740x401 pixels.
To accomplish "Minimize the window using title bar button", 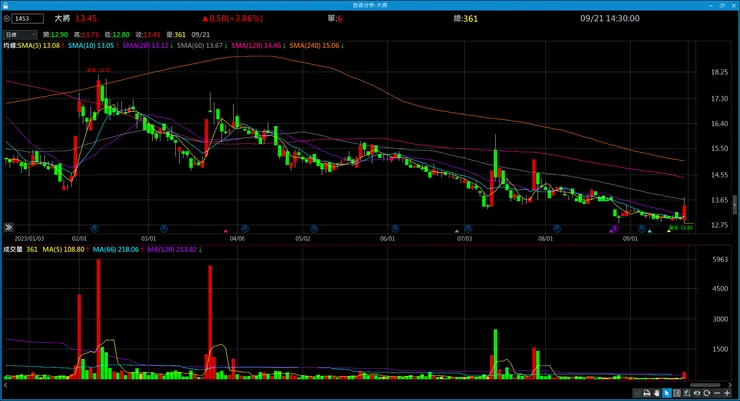I will pos(711,5).
